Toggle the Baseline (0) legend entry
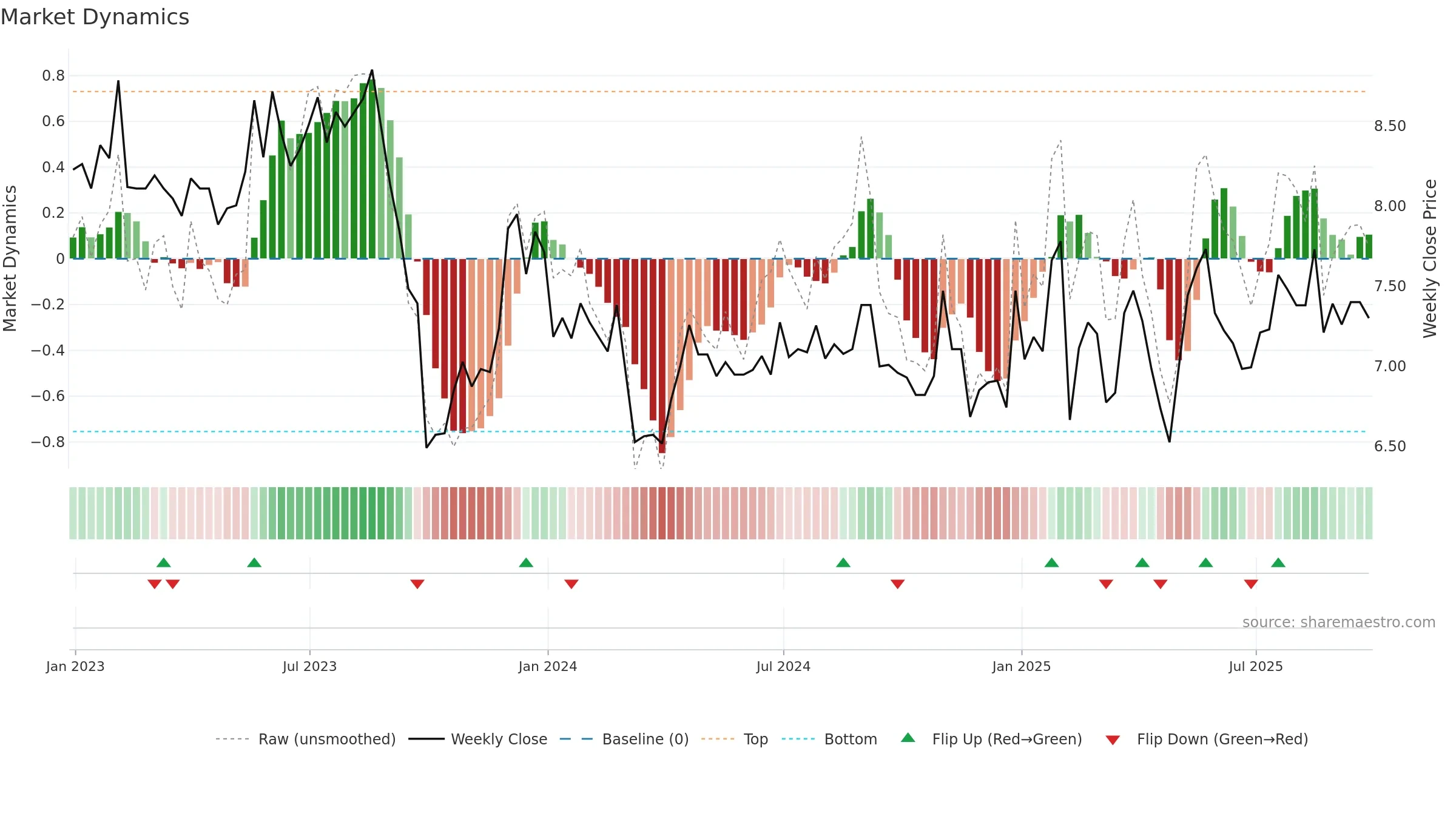The image size is (1456, 819). 624,739
